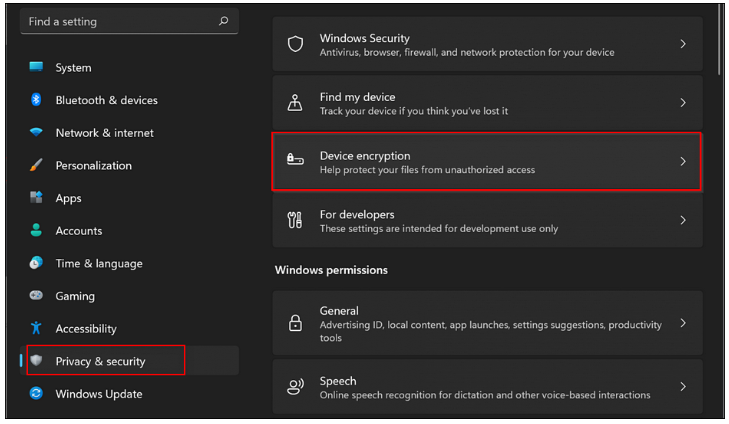Open the Speech chevron arrow
Viewport: 729px width, 424px height.
[x=683, y=386]
